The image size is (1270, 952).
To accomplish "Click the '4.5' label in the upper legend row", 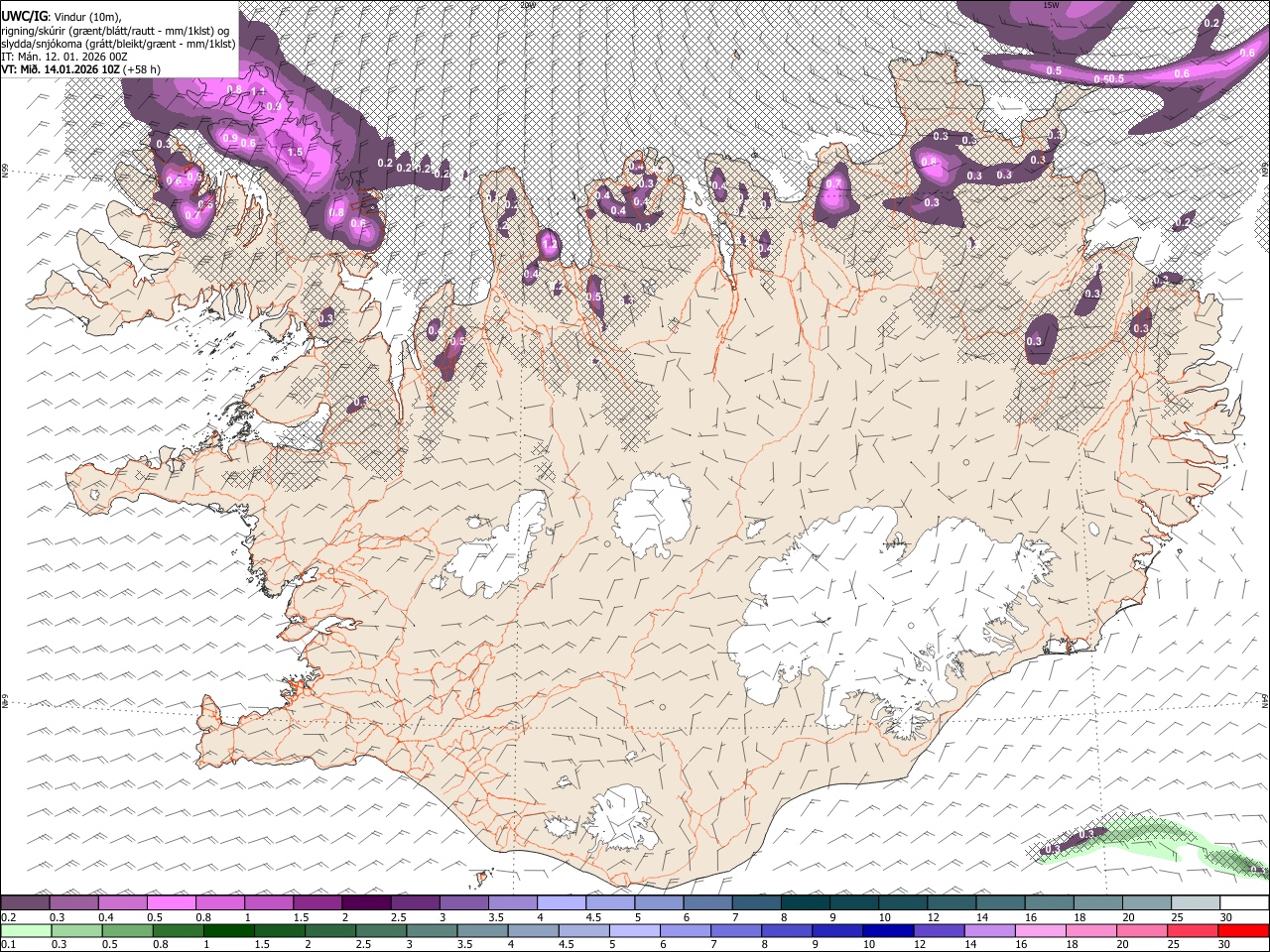I will coord(593,917).
